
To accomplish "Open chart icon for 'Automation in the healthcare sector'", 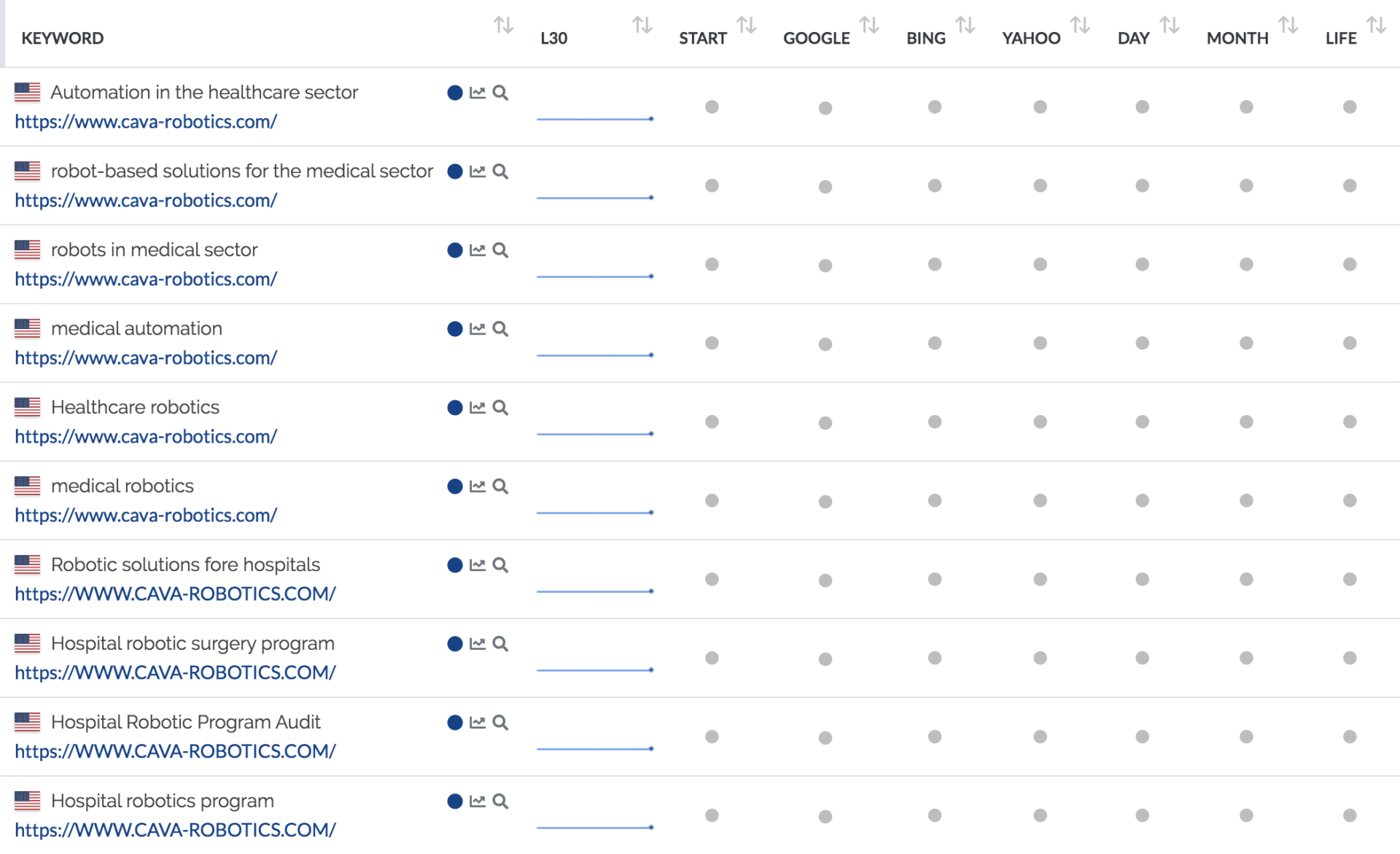I will point(478,93).
